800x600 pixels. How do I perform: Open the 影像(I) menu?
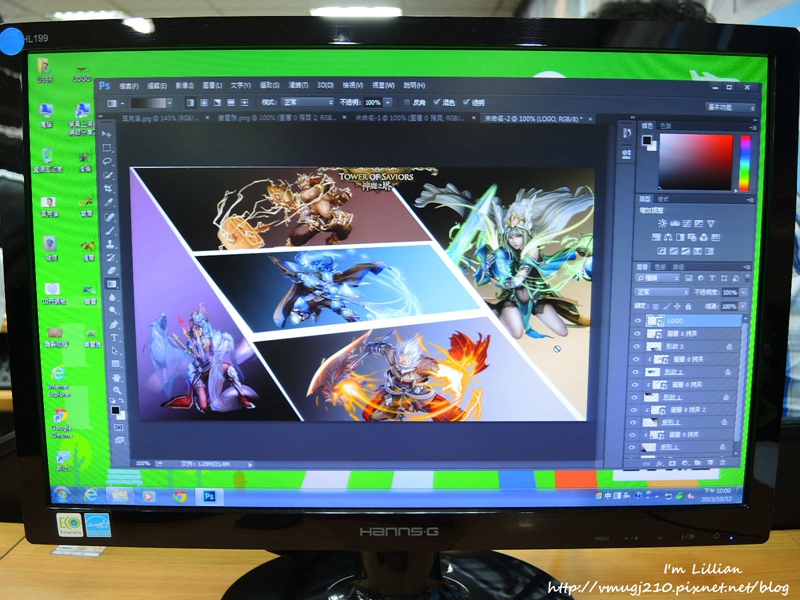tap(185, 86)
